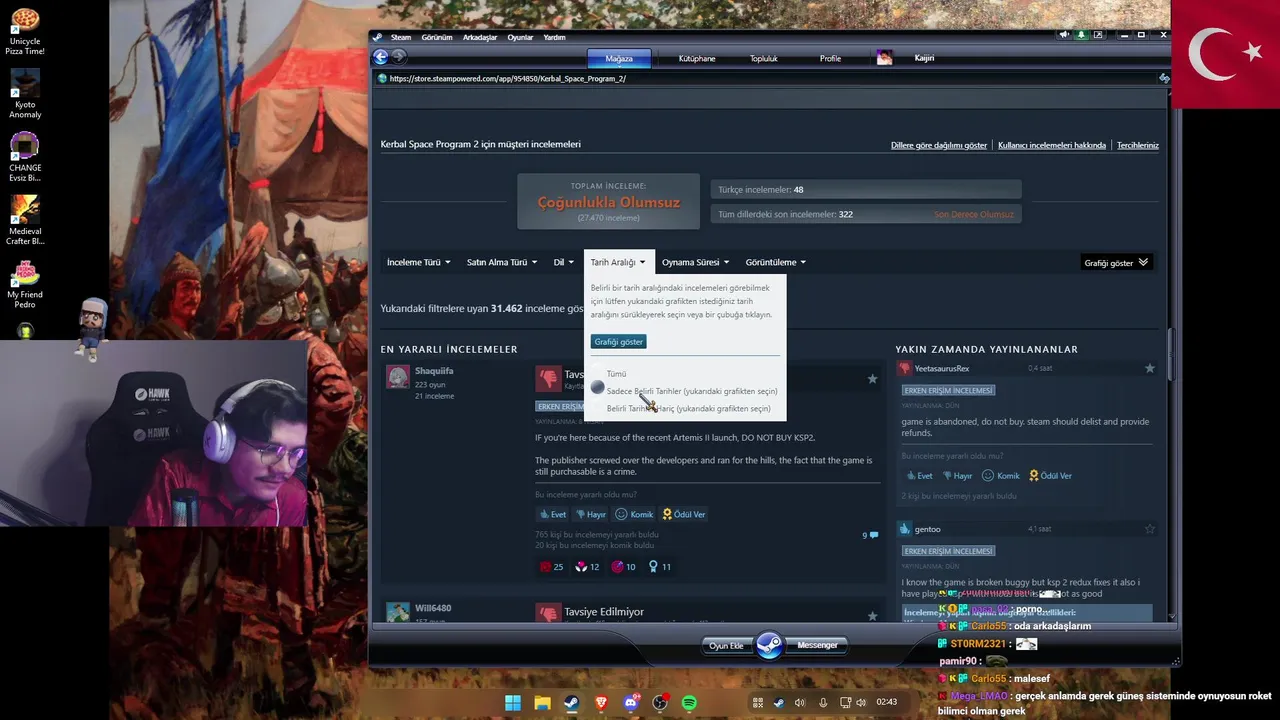
Task: Open Windows Start menu
Action: click(513, 702)
